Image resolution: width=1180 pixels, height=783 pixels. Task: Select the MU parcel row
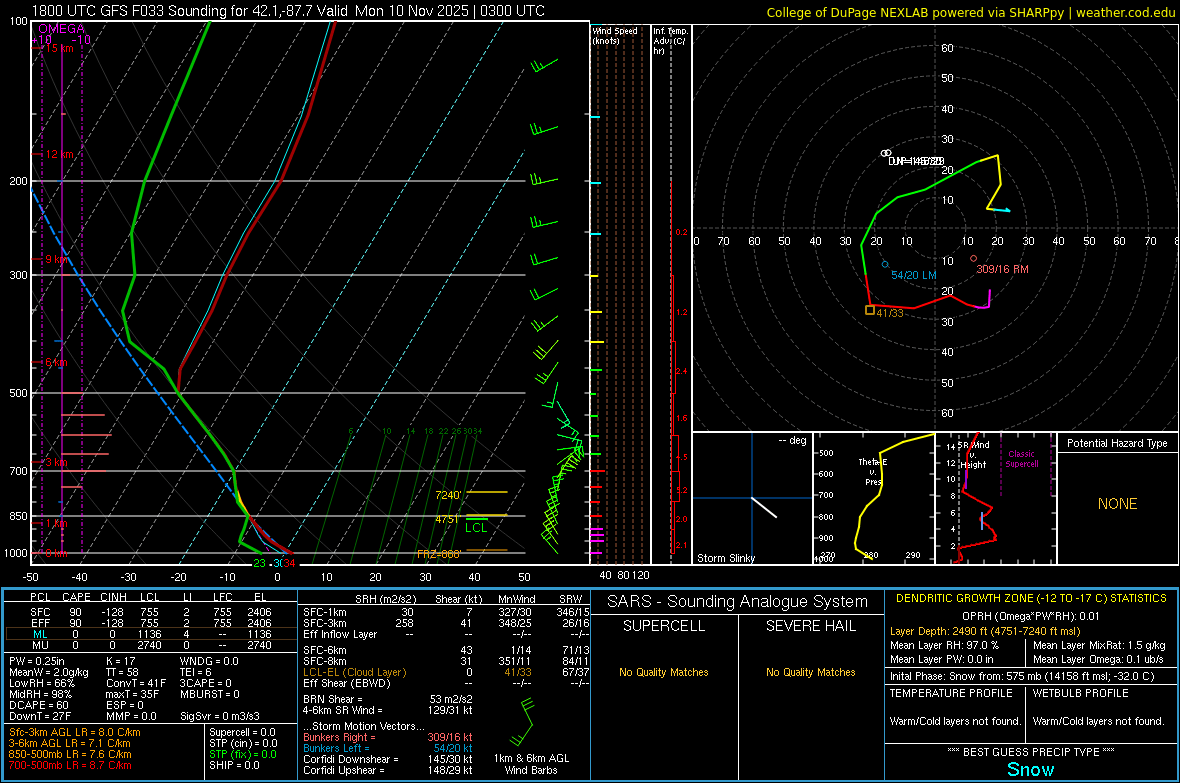point(151,644)
